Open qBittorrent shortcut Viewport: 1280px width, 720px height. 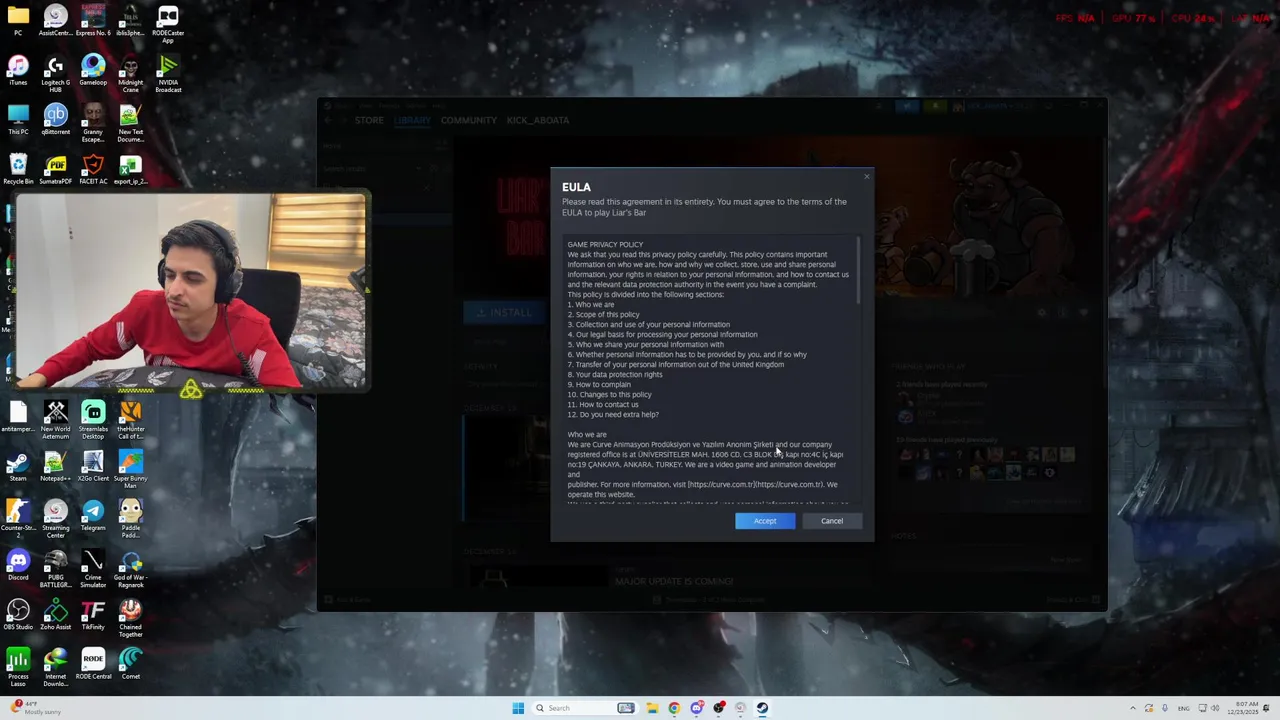(55, 120)
